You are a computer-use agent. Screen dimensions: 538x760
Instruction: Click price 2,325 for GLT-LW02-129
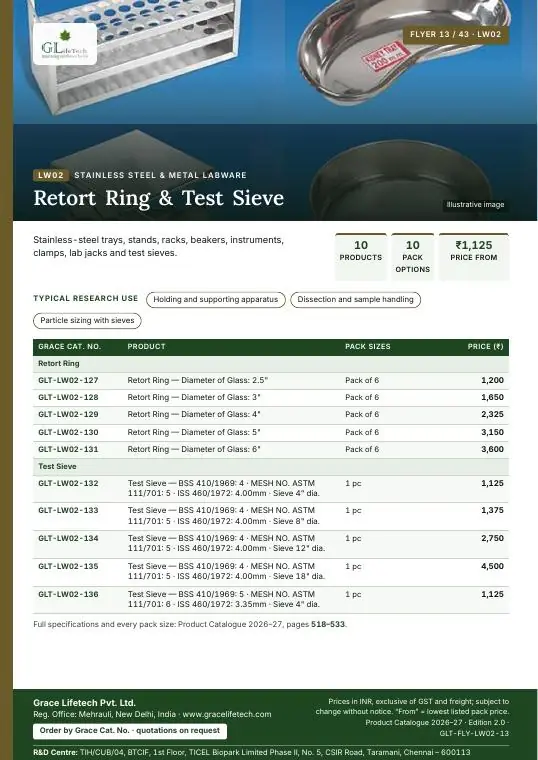[x=492, y=414]
